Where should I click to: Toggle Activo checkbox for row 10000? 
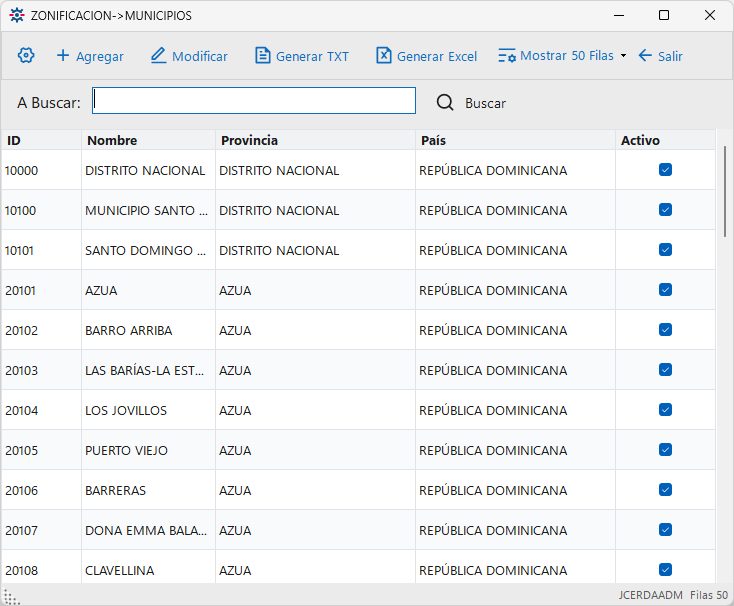[665, 169]
